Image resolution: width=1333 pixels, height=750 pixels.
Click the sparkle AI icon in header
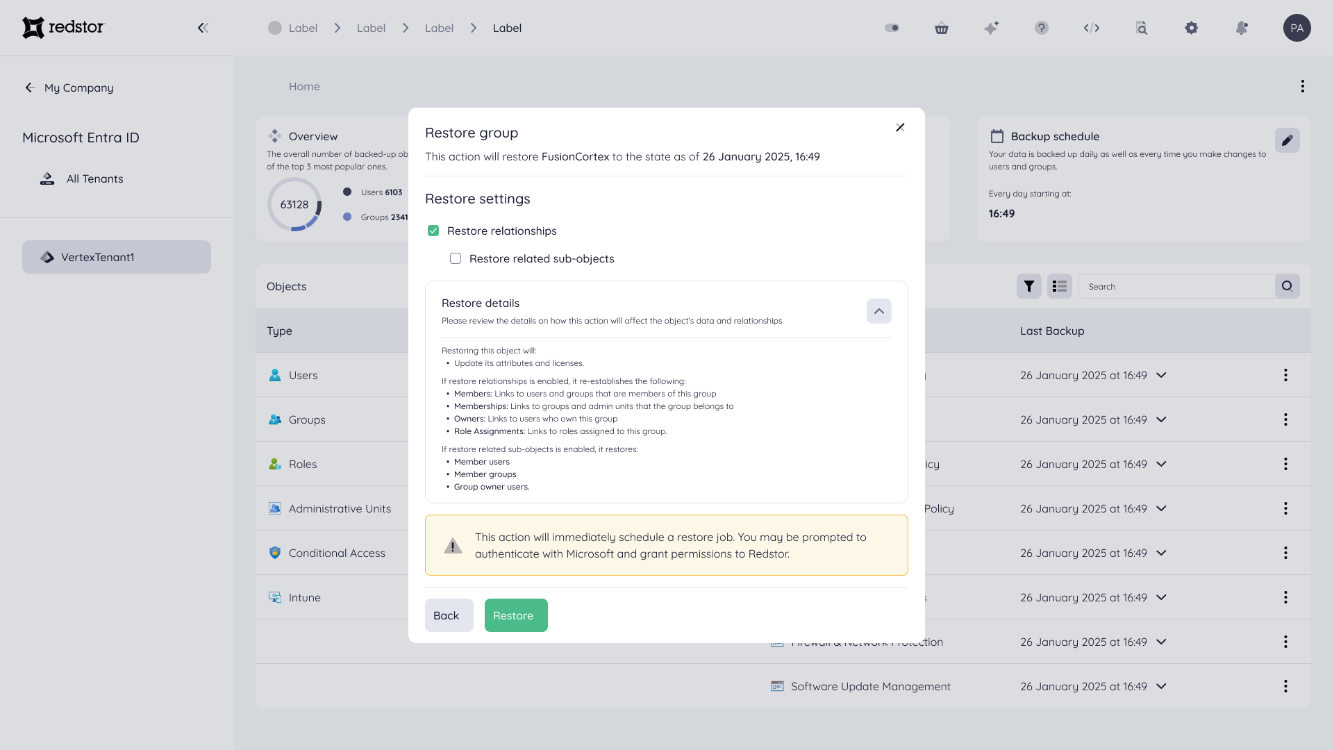pos(991,28)
